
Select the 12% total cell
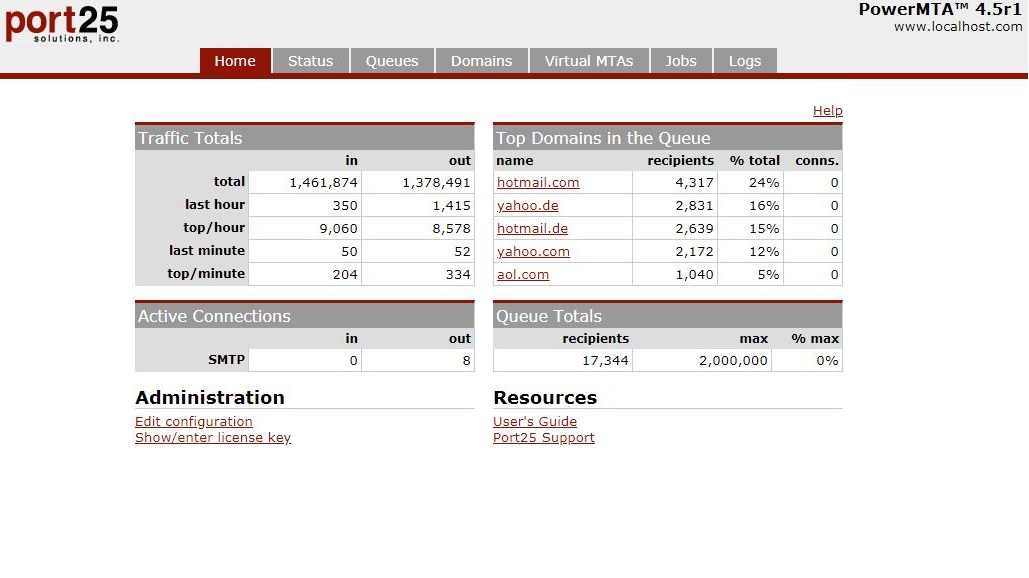[x=751, y=251]
